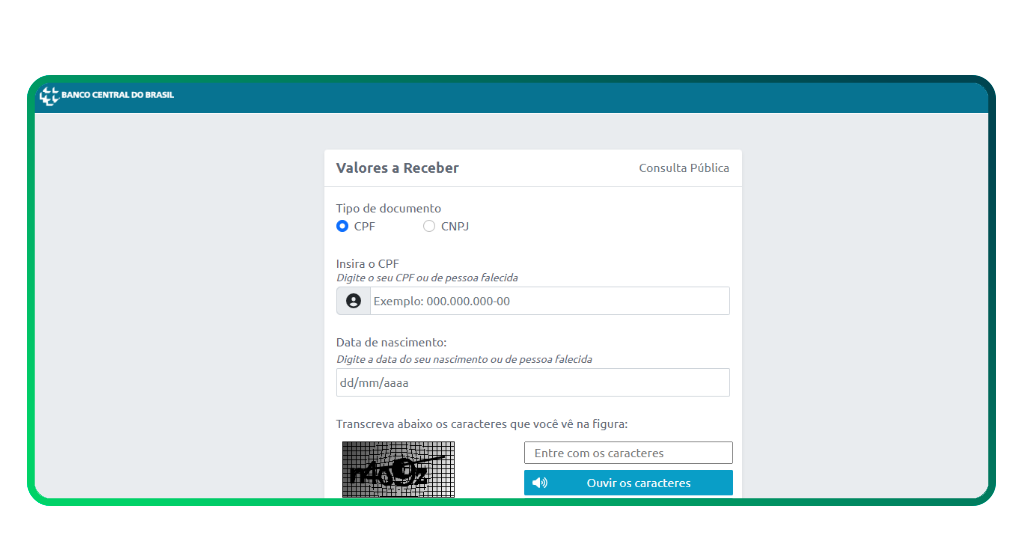
Task: Select the CNPJ radio button
Action: click(429, 226)
